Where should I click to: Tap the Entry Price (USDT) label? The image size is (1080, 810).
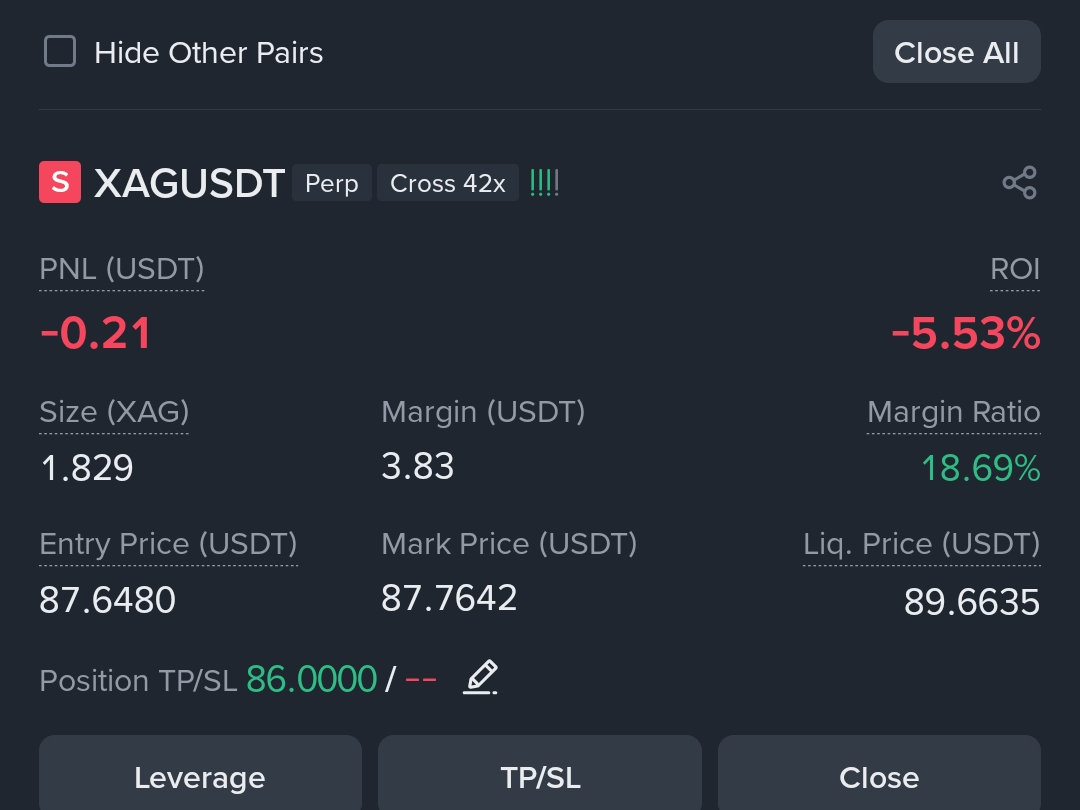pyautogui.click(x=168, y=544)
